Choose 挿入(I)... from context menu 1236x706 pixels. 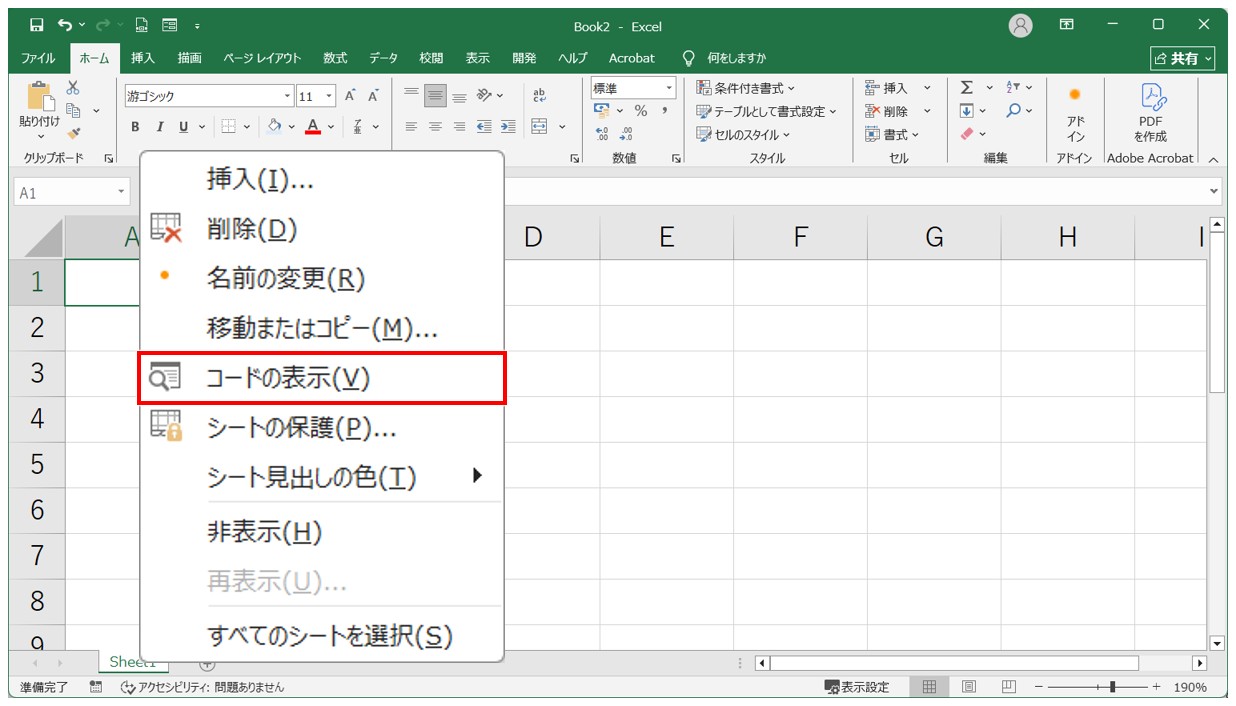pos(321,180)
